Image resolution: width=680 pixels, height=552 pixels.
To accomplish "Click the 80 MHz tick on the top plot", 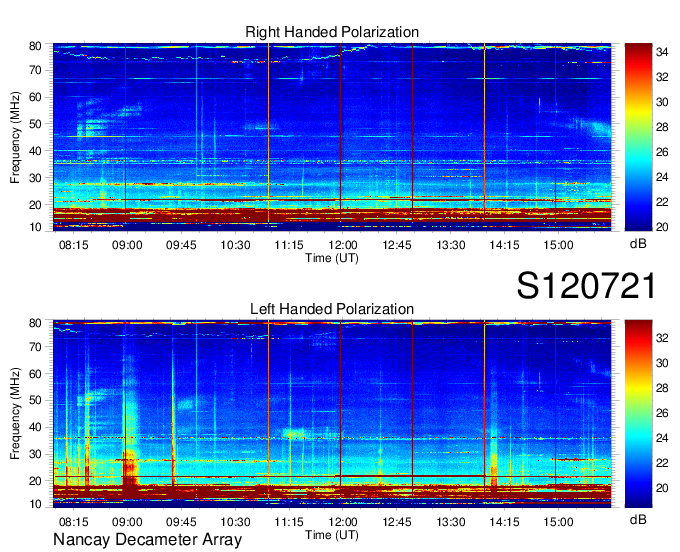I will click(x=35, y=46).
